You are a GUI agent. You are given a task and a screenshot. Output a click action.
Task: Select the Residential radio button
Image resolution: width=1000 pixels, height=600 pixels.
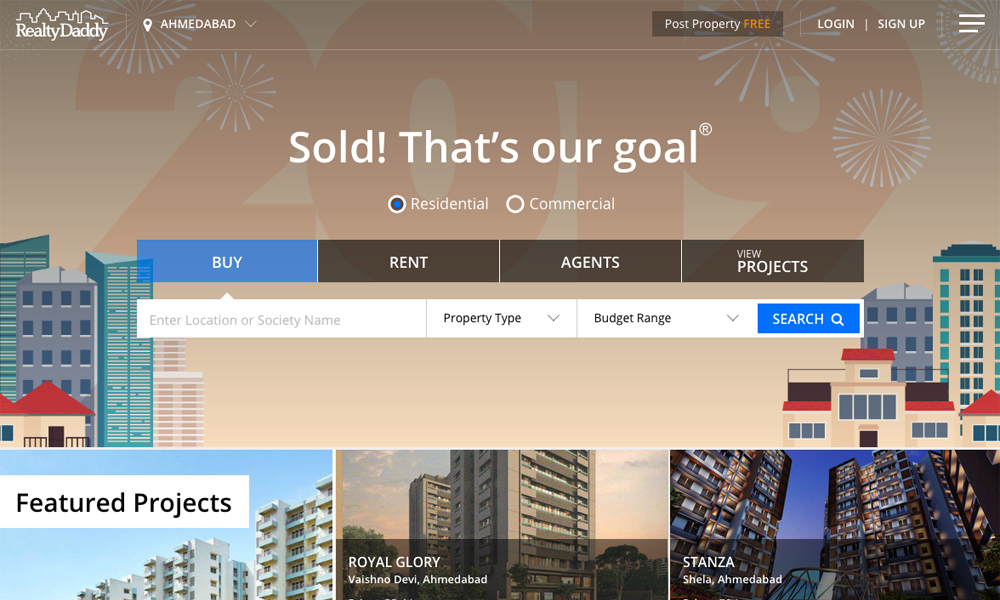(x=397, y=204)
